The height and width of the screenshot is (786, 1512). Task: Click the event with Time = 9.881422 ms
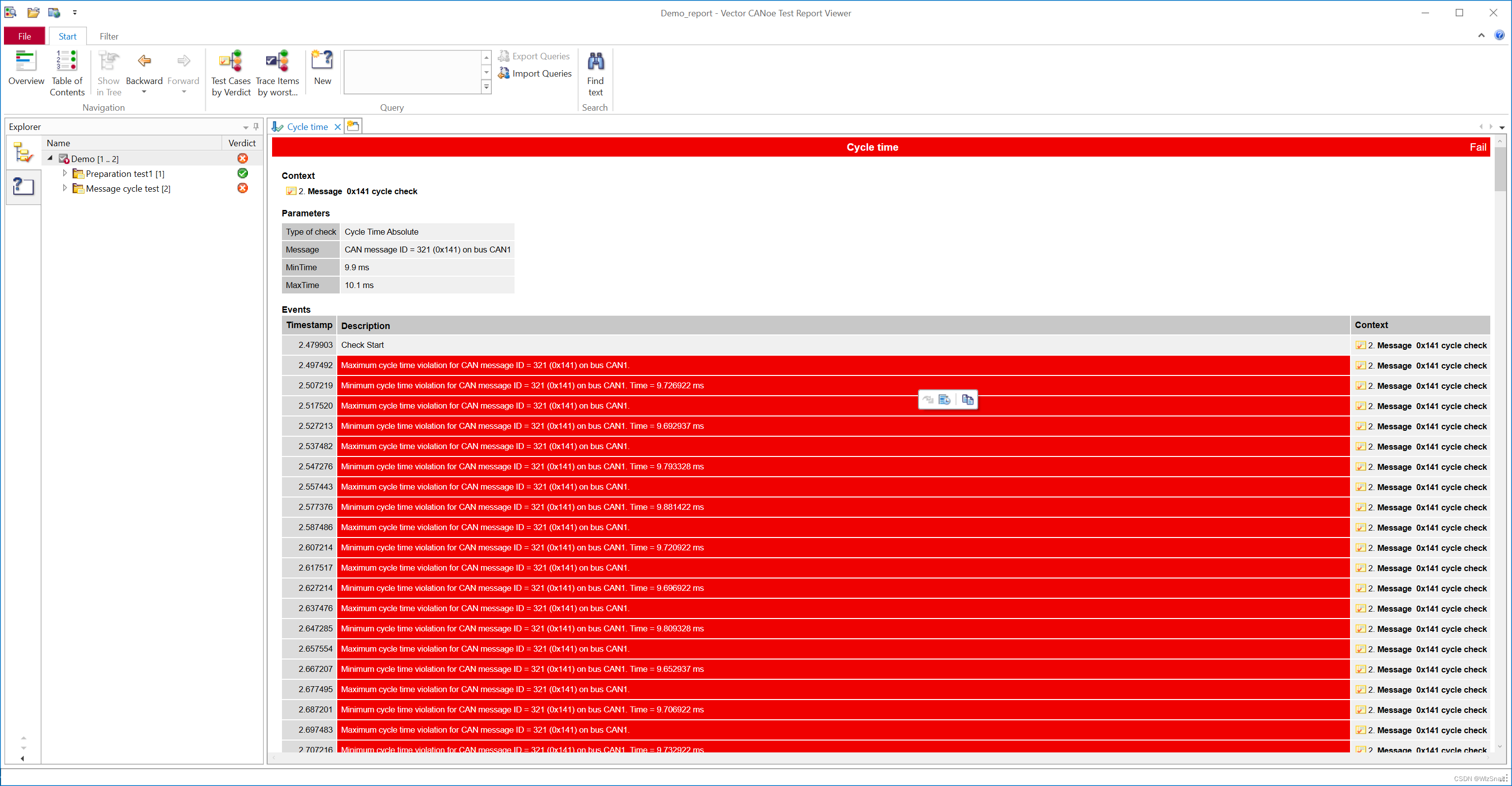pos(843,507)
